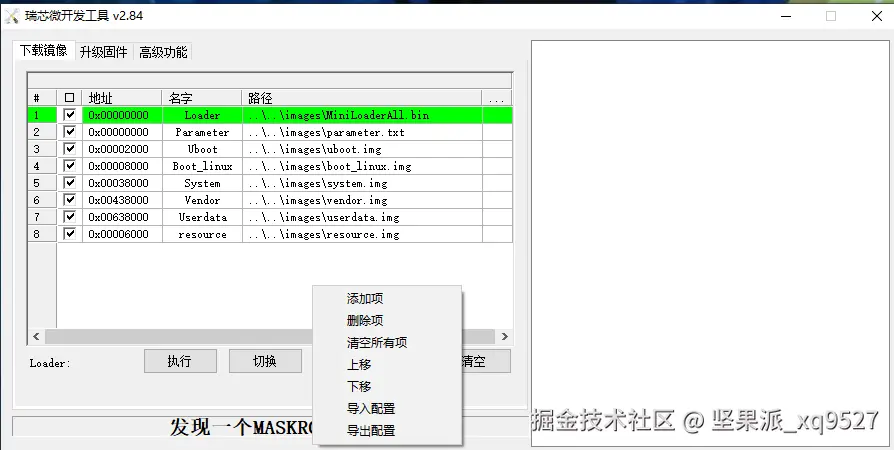Choose 删除项 from the context menu
The image size is (894, 450).
387,321
